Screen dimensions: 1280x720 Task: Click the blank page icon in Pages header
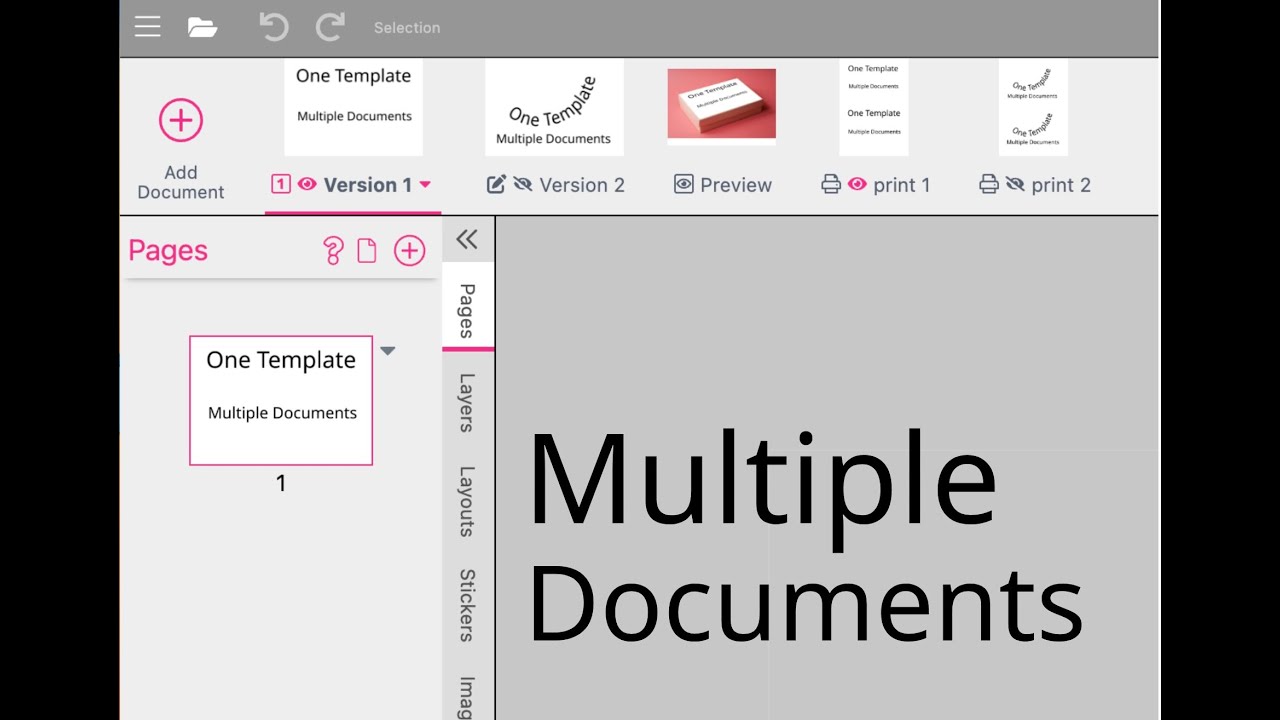point(367,250)
